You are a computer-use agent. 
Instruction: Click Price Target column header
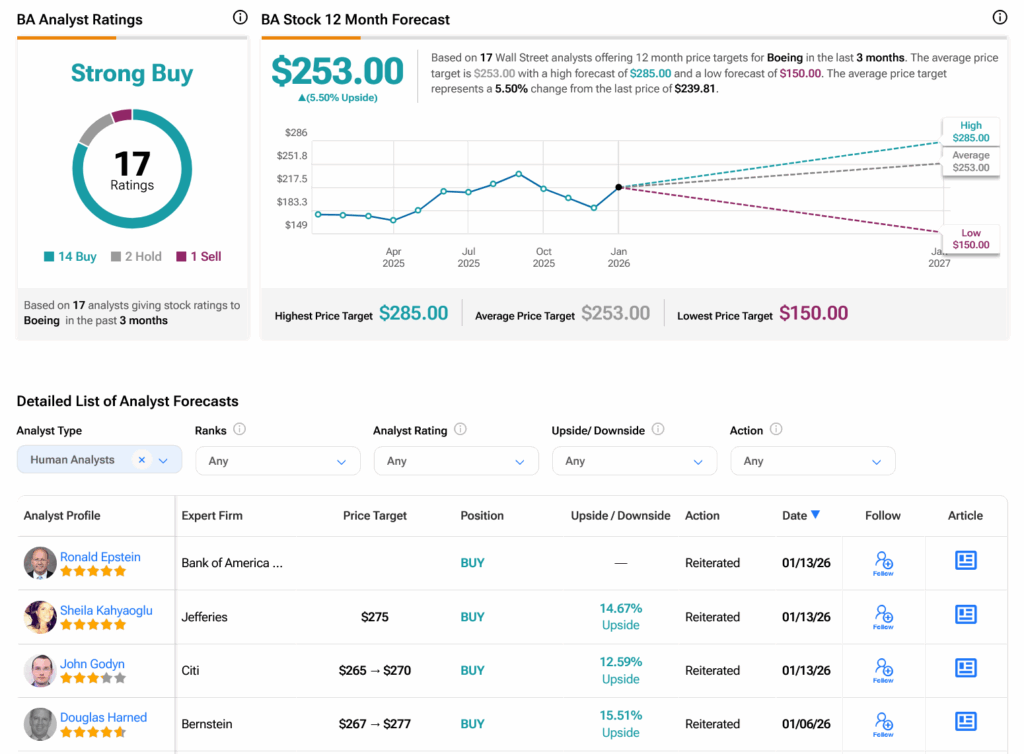(375, 516)
